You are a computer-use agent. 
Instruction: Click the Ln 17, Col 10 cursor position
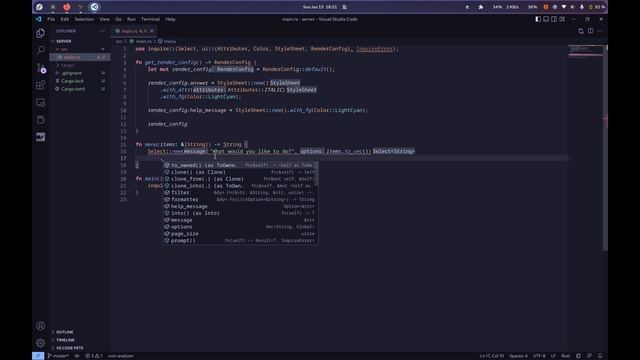[492, 356]
